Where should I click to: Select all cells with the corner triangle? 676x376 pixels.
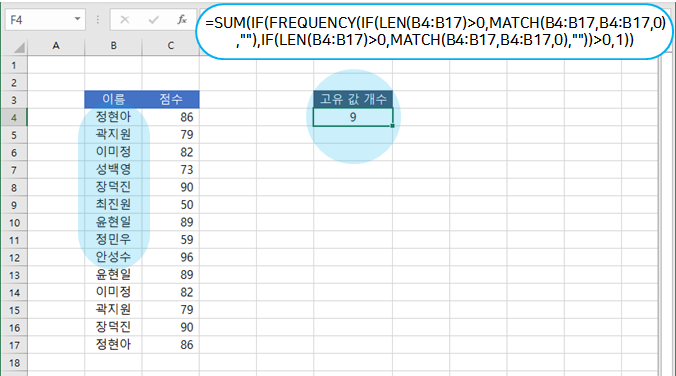[x=18, y=47]
